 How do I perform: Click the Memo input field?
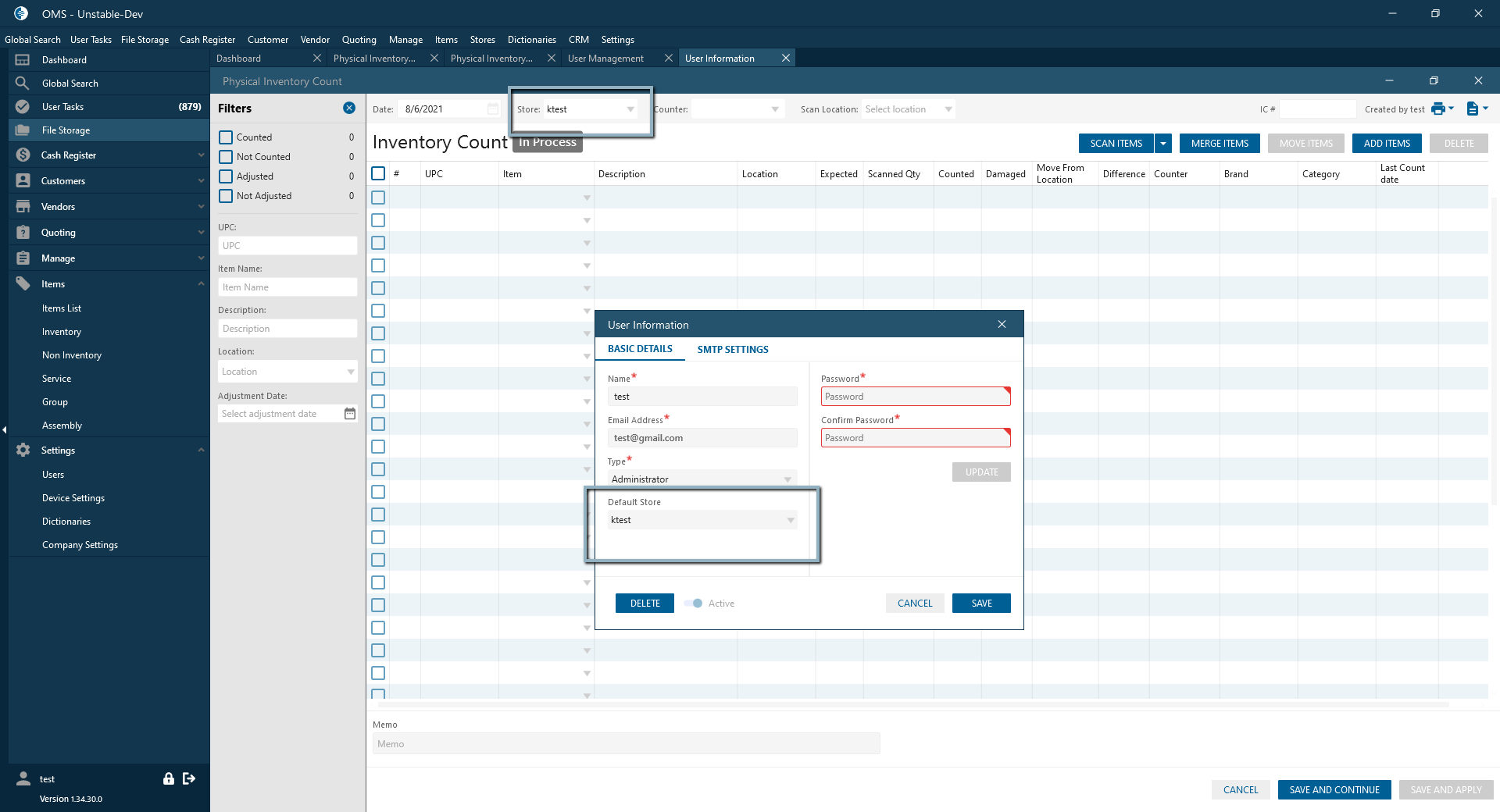tap(626, 744)
